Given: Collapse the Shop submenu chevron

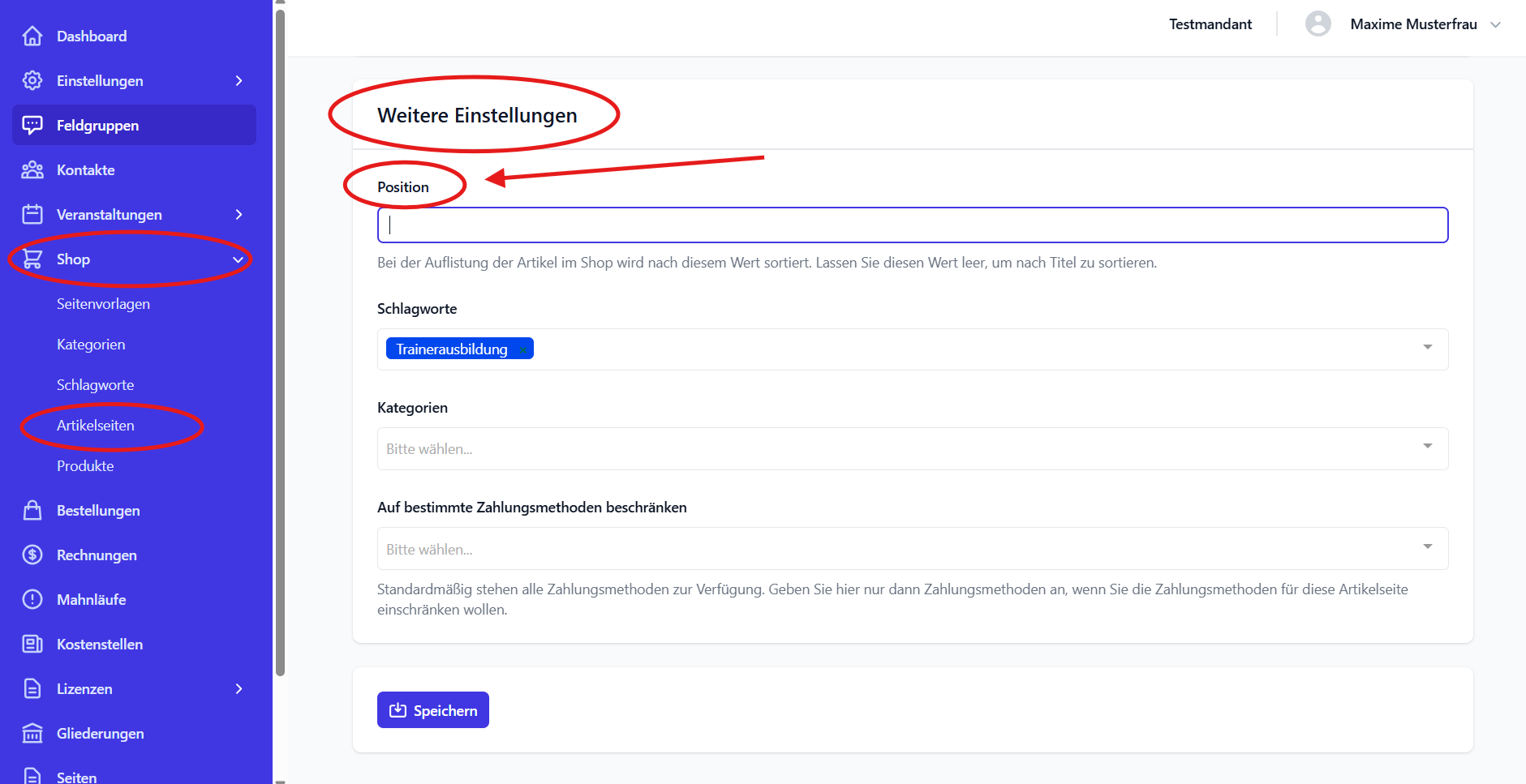Looking at the screenshot, I should pos(239,259).
